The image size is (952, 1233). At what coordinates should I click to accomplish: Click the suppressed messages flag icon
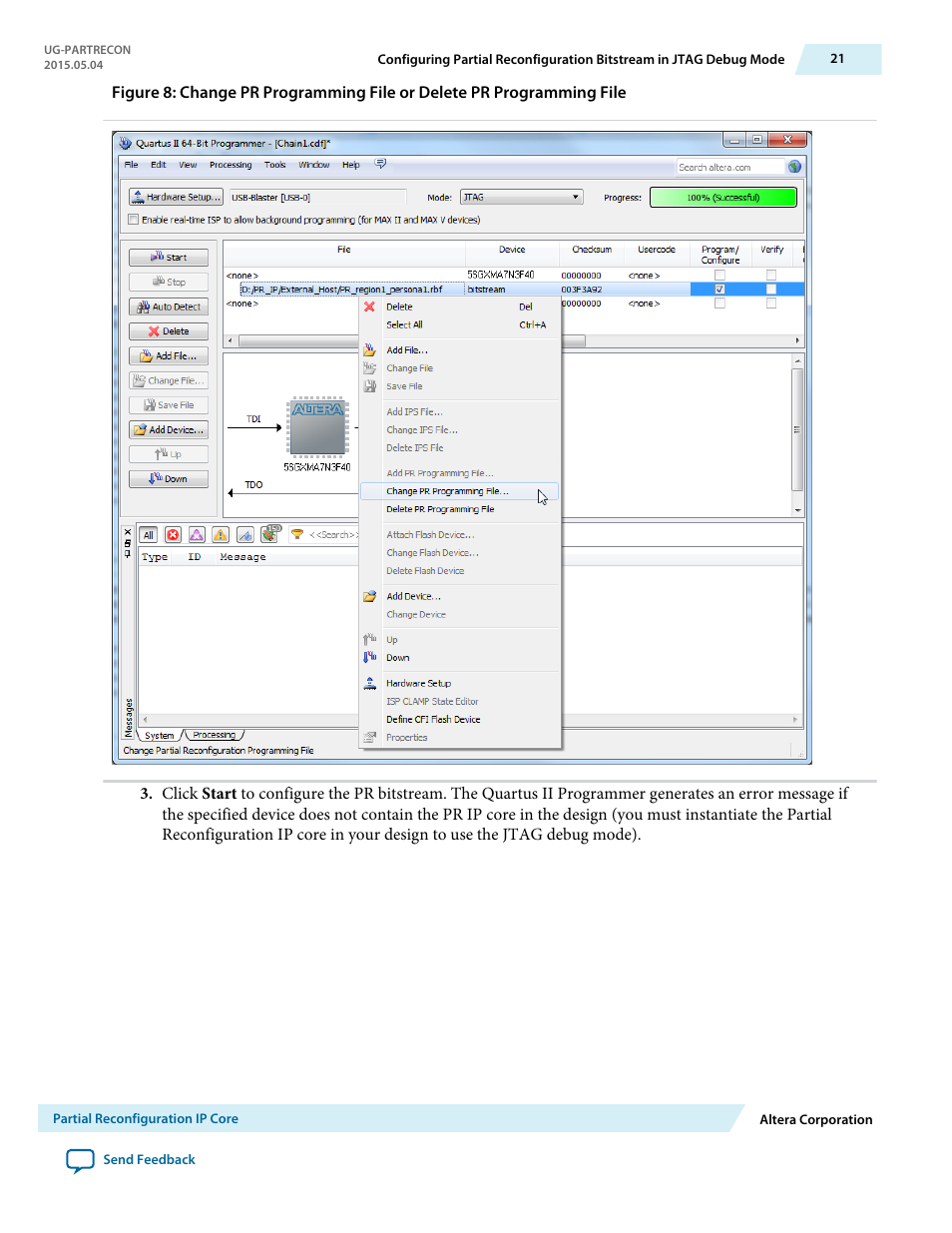tap(270, 534)
